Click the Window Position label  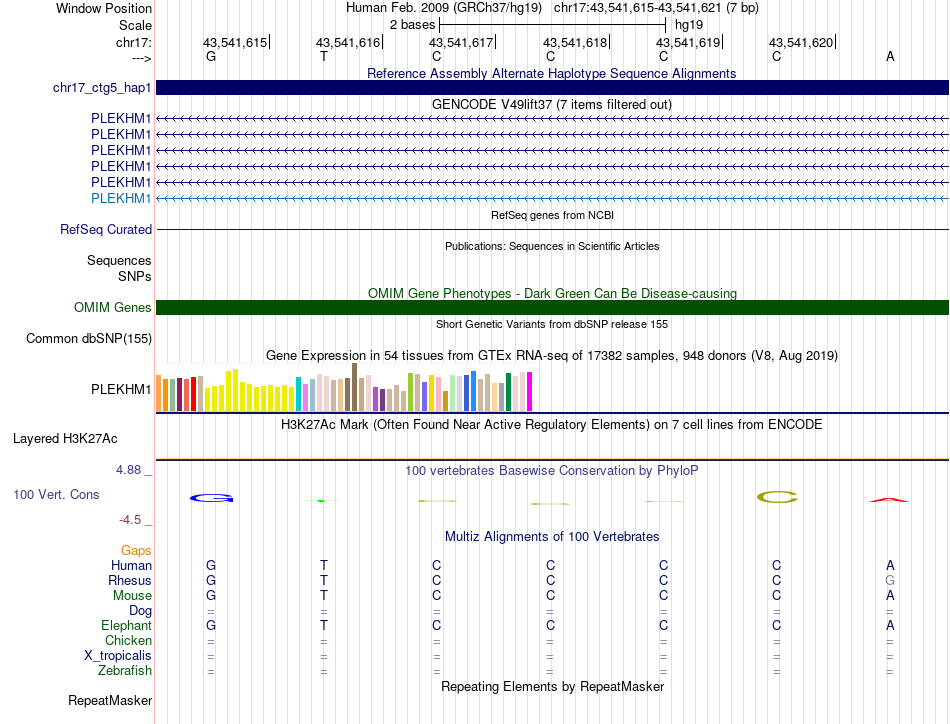tap(104, 8)
